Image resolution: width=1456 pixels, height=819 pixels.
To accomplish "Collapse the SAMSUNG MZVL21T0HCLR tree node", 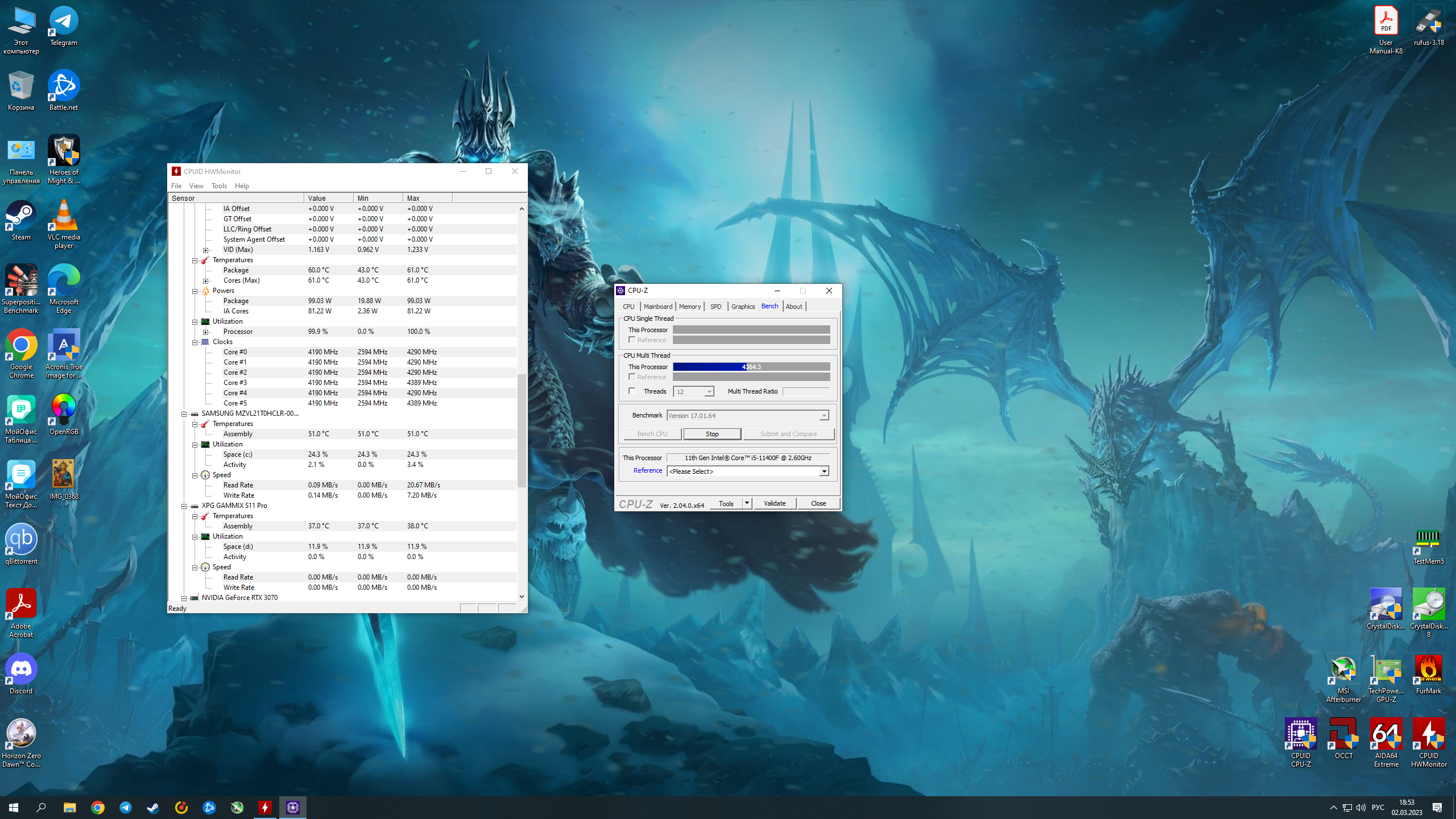I will coord(184,413).
